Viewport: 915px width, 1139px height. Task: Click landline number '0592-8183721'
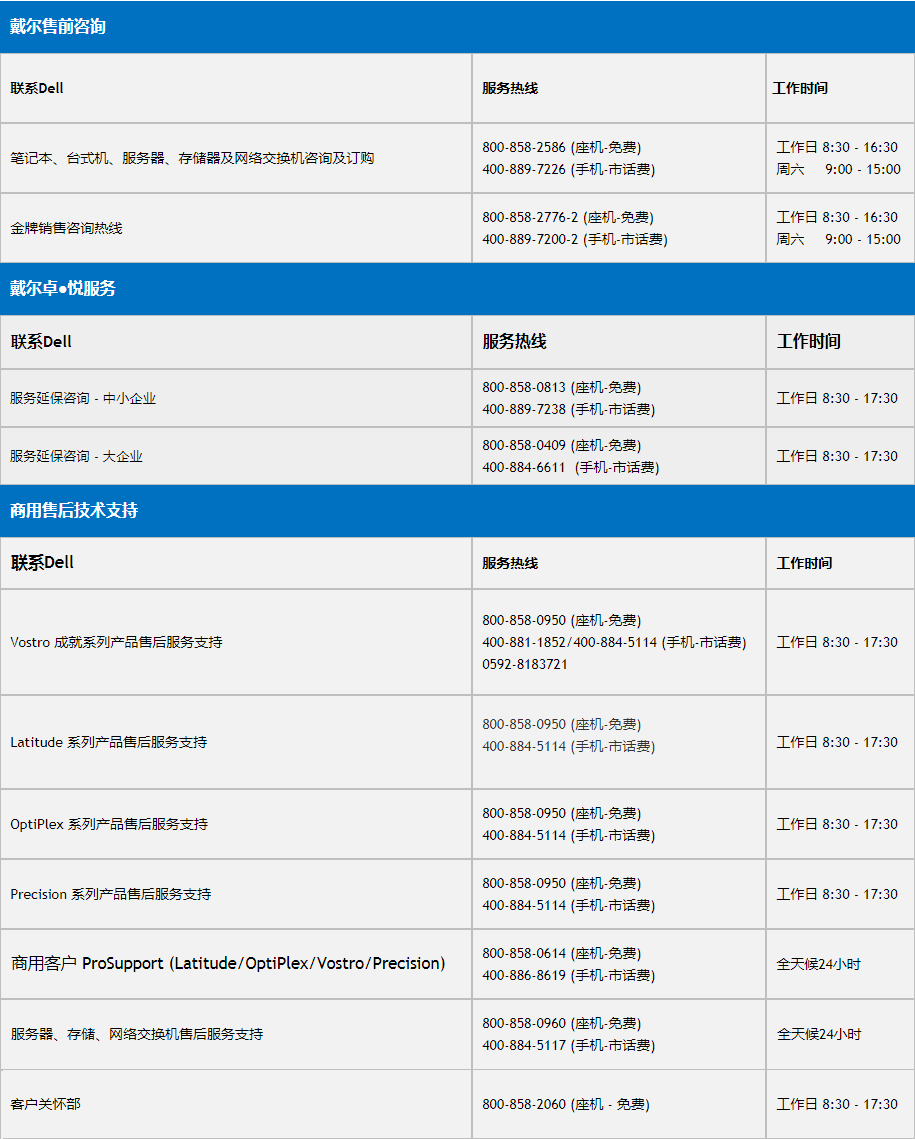tap(525, 664)
